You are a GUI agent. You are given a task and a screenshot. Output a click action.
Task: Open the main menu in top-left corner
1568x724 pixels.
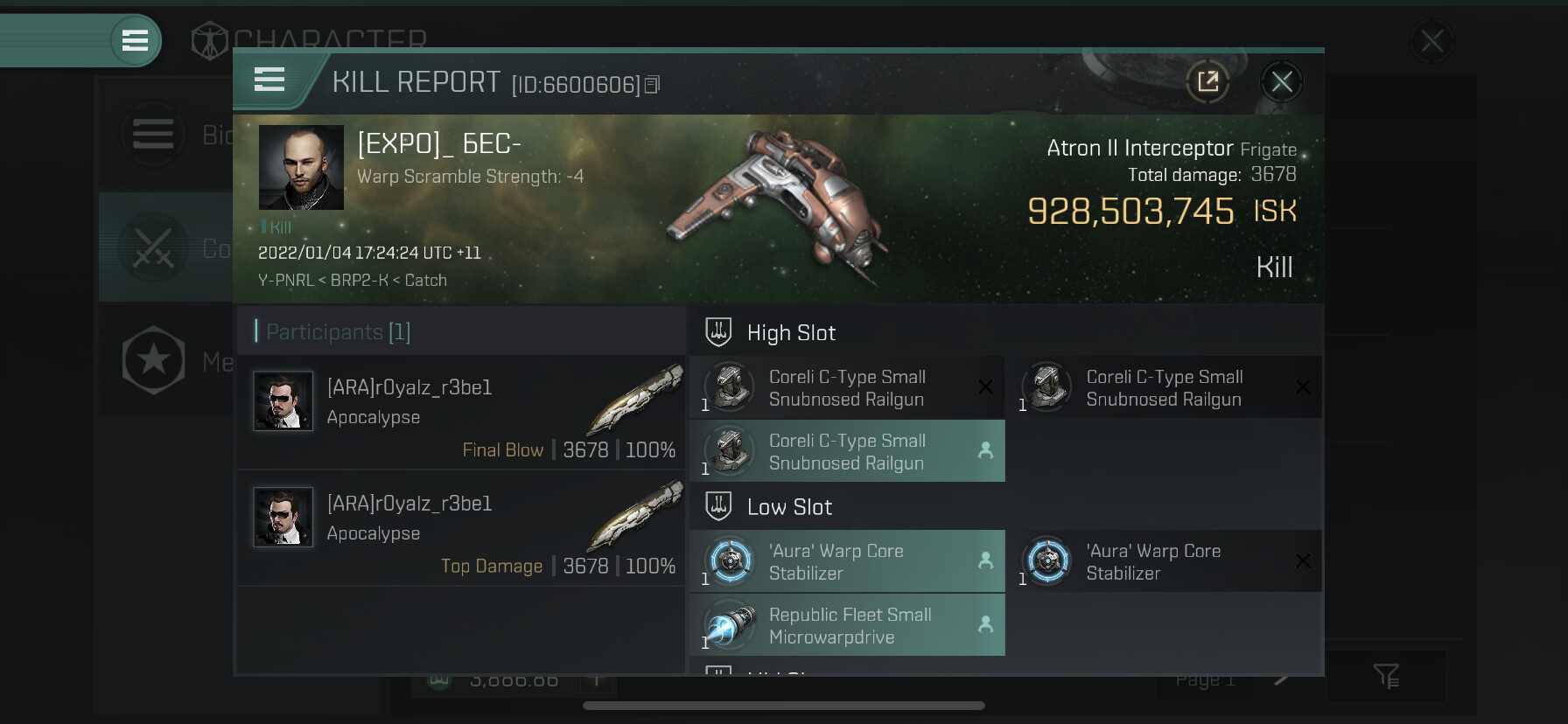[x=135, y=40]
